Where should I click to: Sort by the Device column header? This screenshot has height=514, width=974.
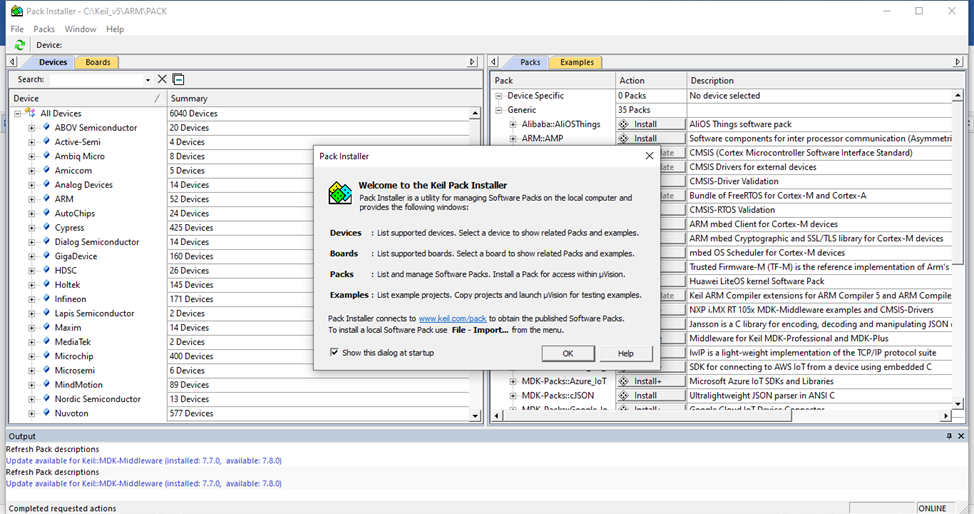point(88,98)
